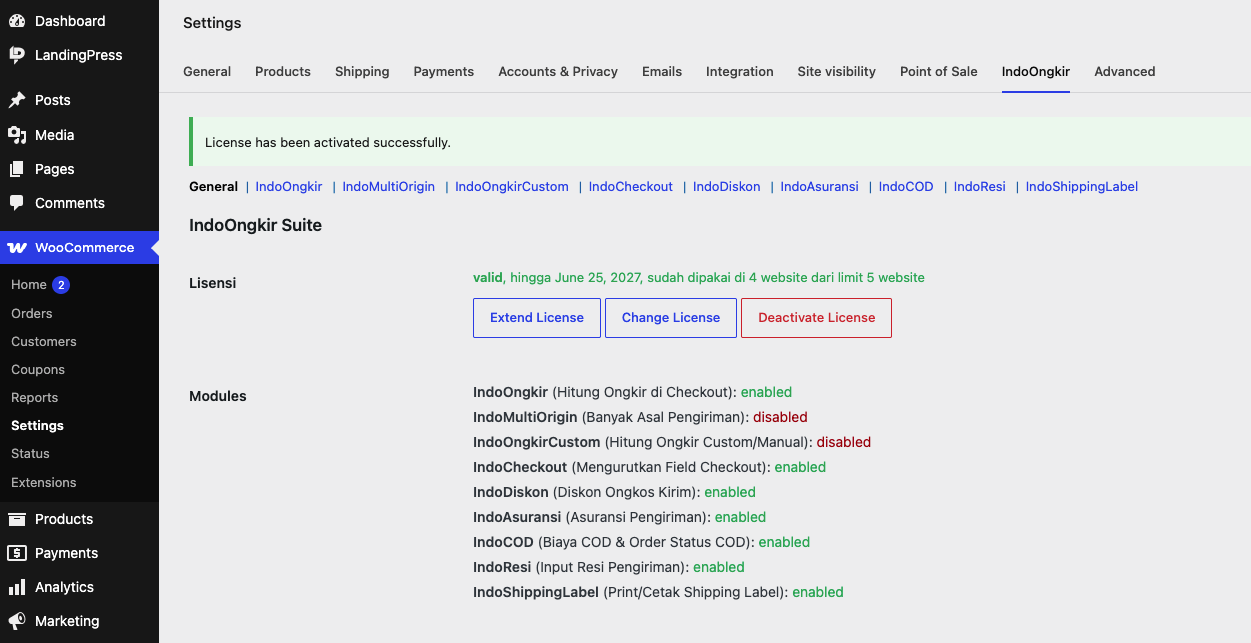1251x643 pixels.
Task: Switch to the Emails tab
Action: point(662,71)
